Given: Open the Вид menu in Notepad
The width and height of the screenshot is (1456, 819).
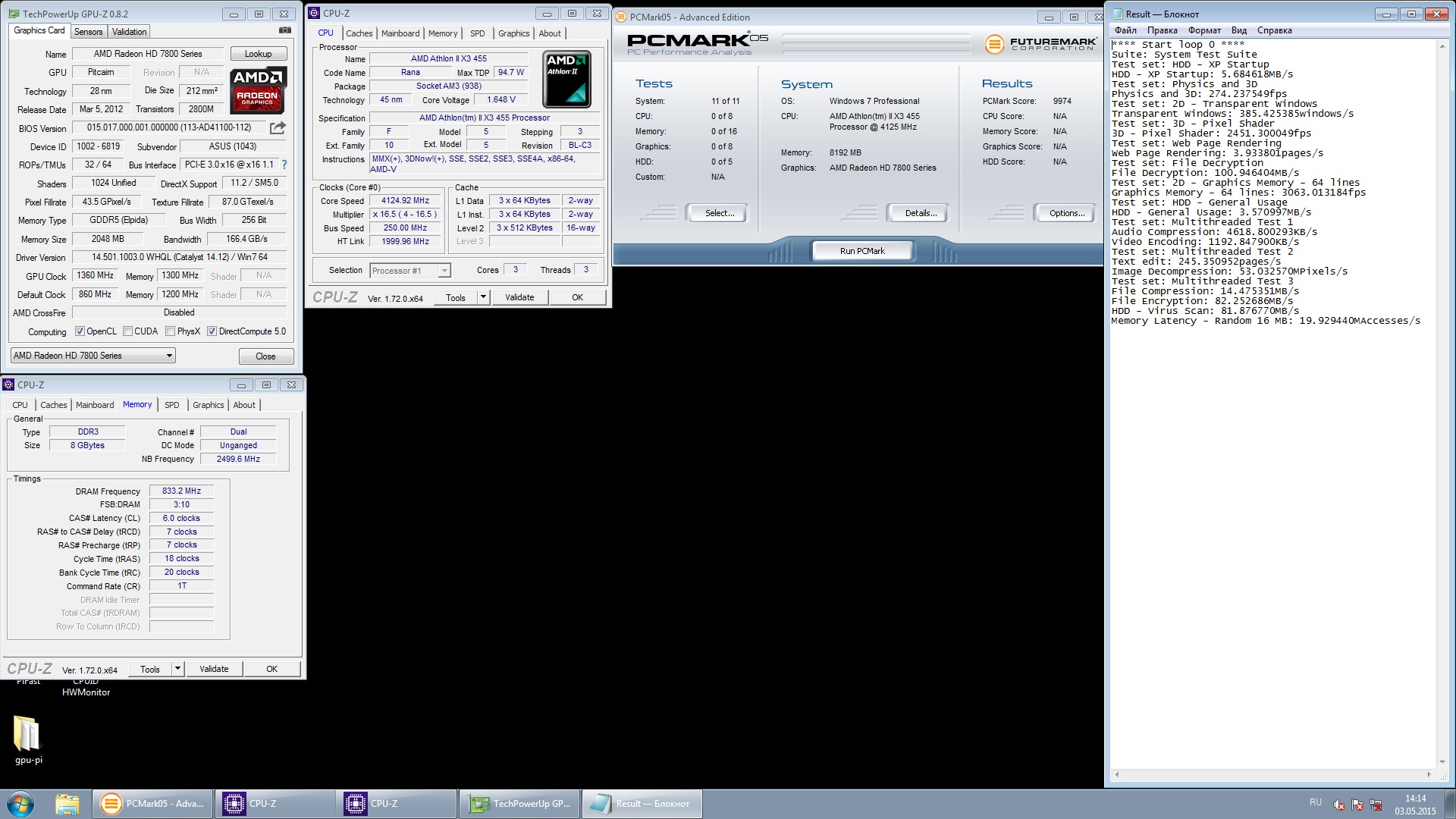Looking at the screenshot, I should [1238, 30].
